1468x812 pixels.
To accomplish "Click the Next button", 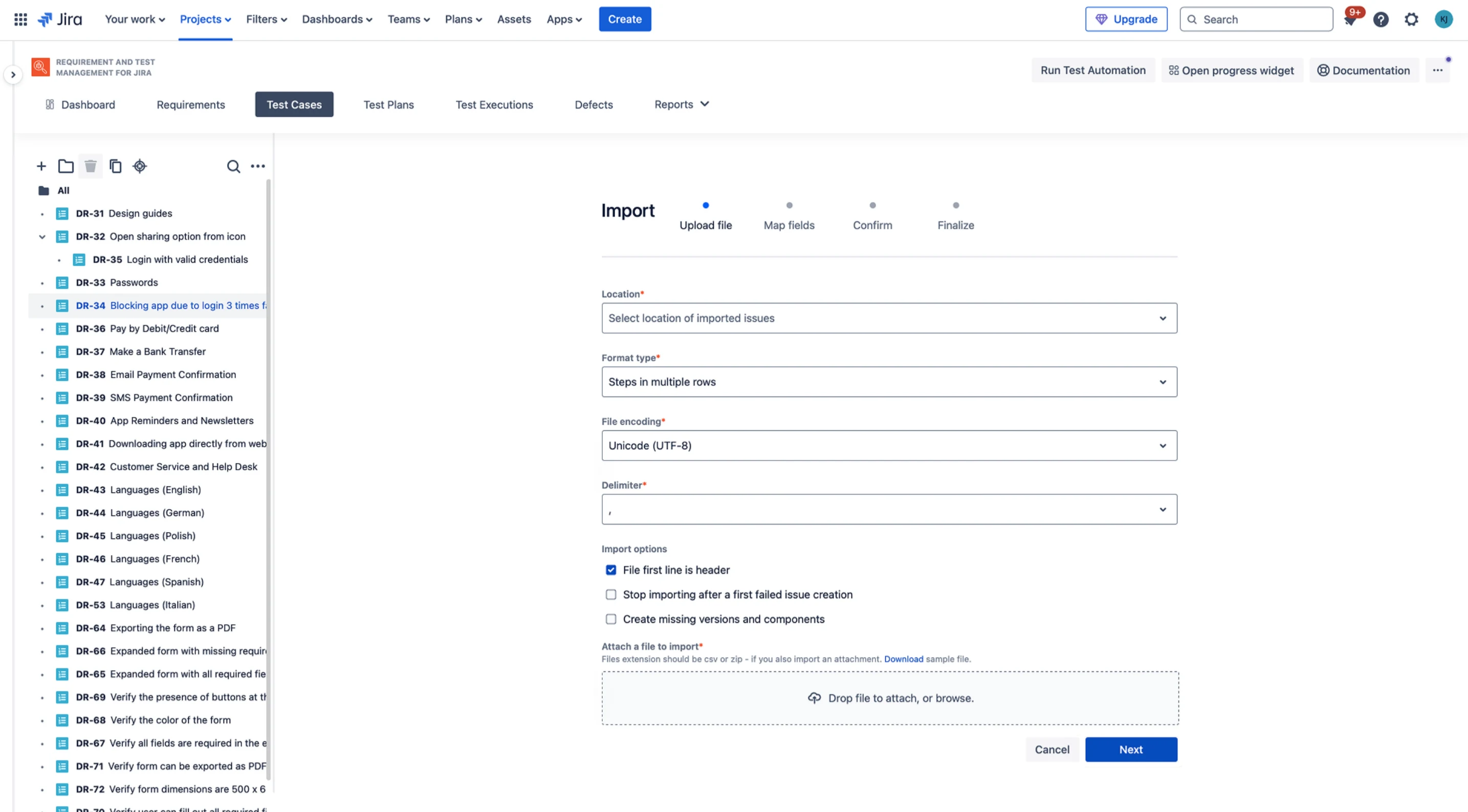I will (1131, 750).
